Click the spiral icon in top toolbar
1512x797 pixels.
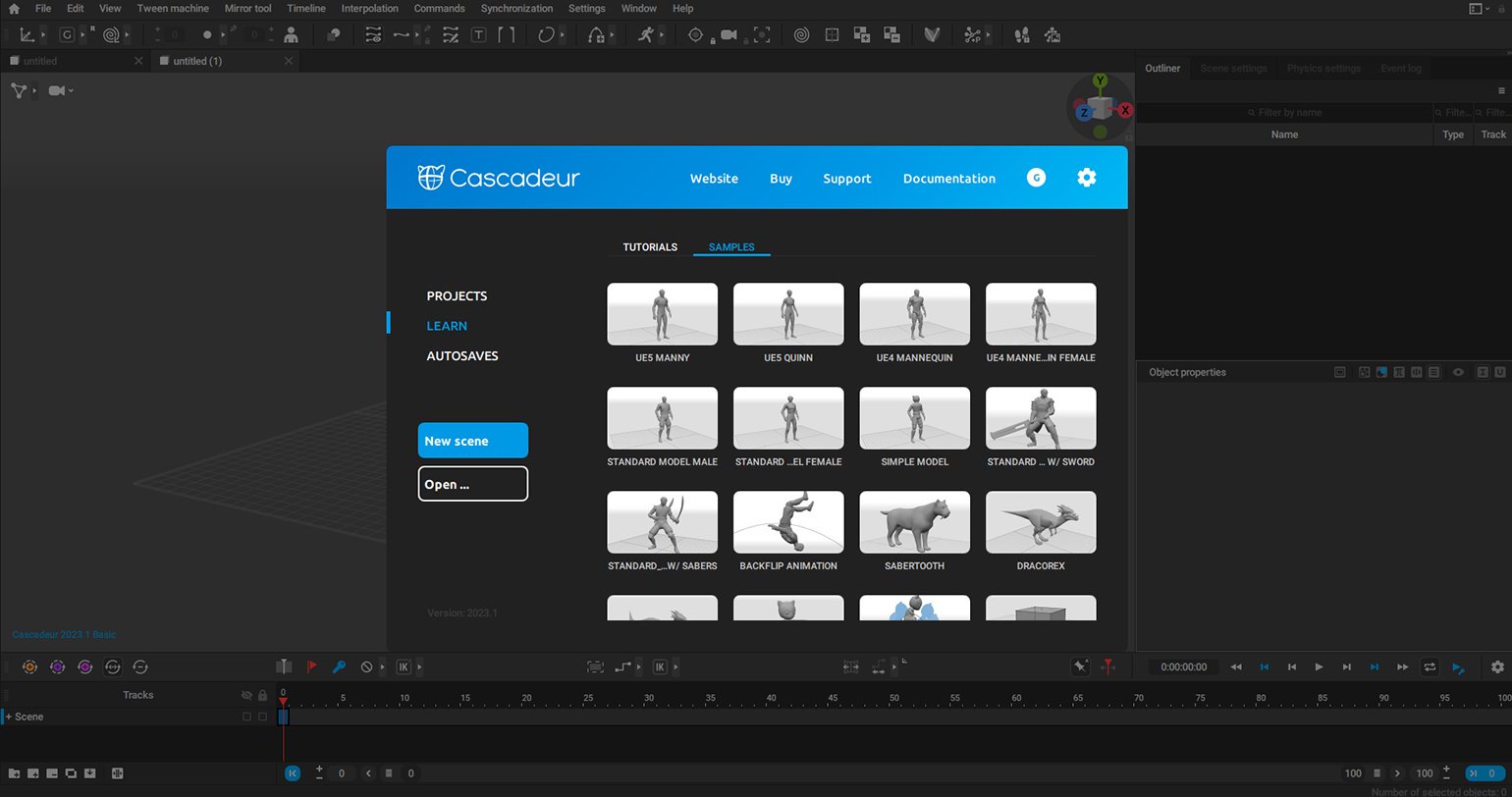click(802, 34)
